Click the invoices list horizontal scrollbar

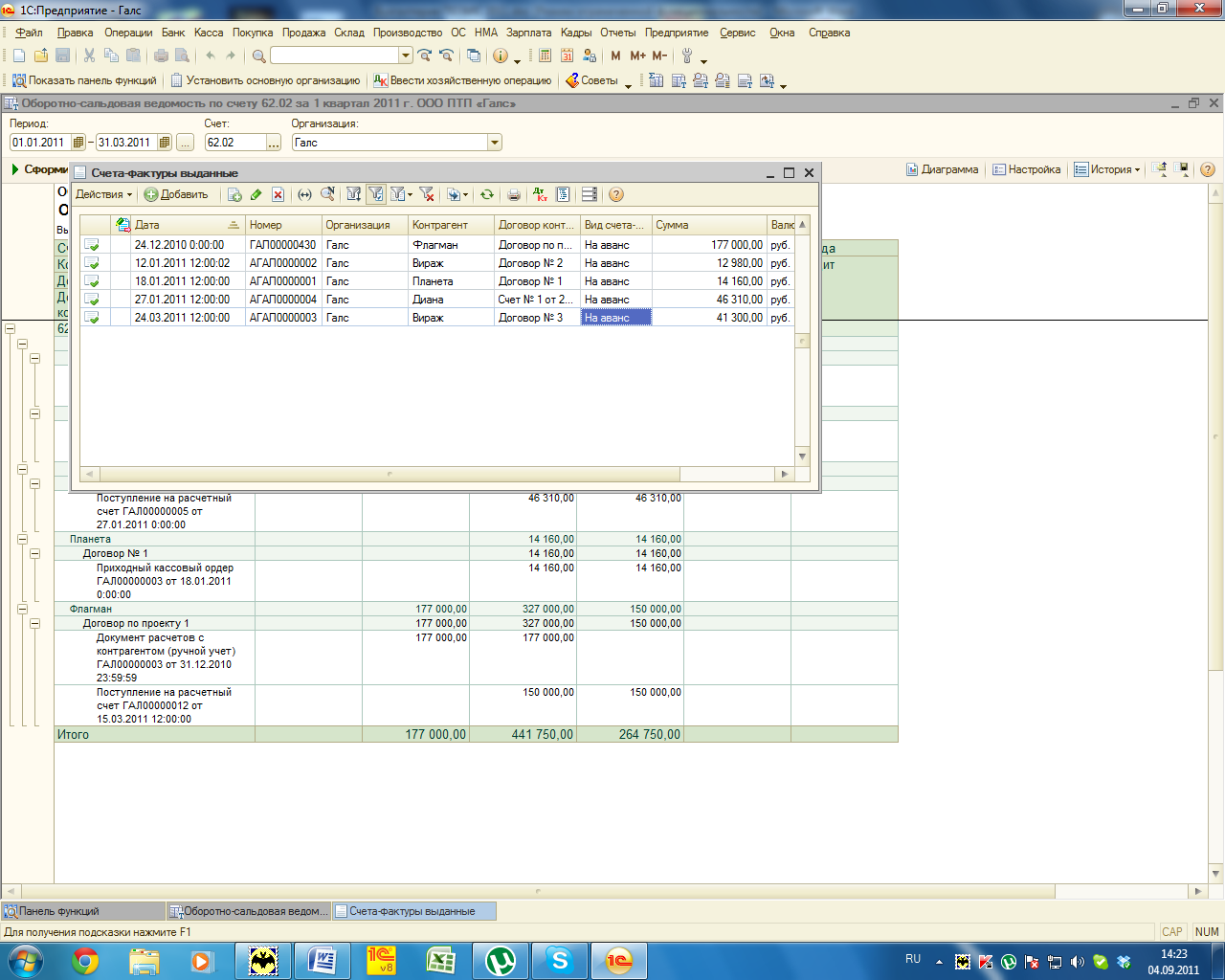coord(437,474)
